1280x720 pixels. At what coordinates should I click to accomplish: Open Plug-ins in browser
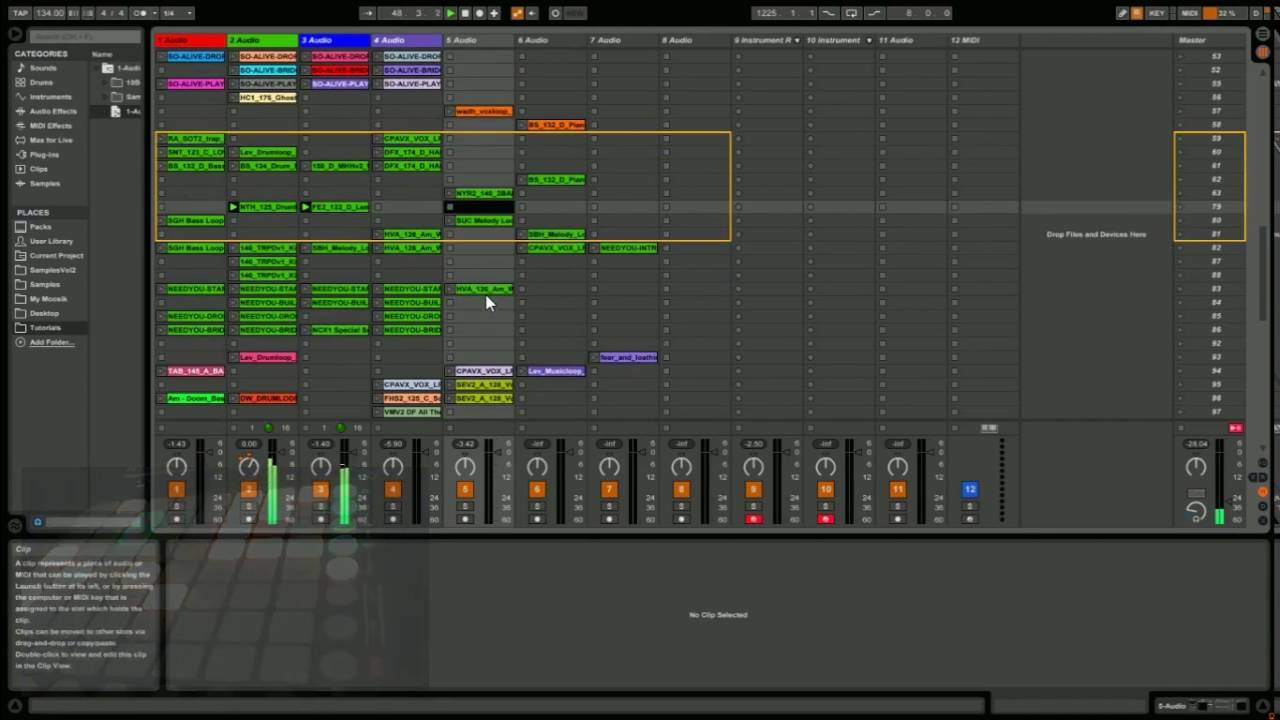coord(44,155)
